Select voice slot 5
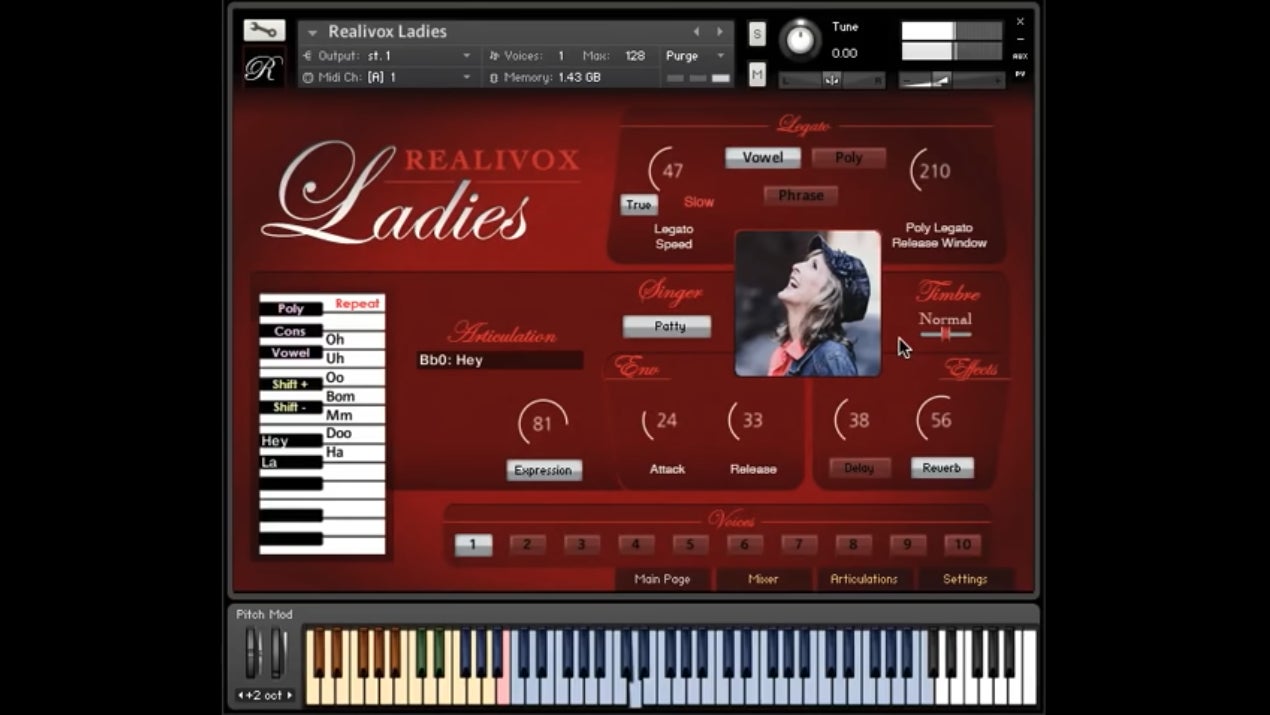 [690, 545]
